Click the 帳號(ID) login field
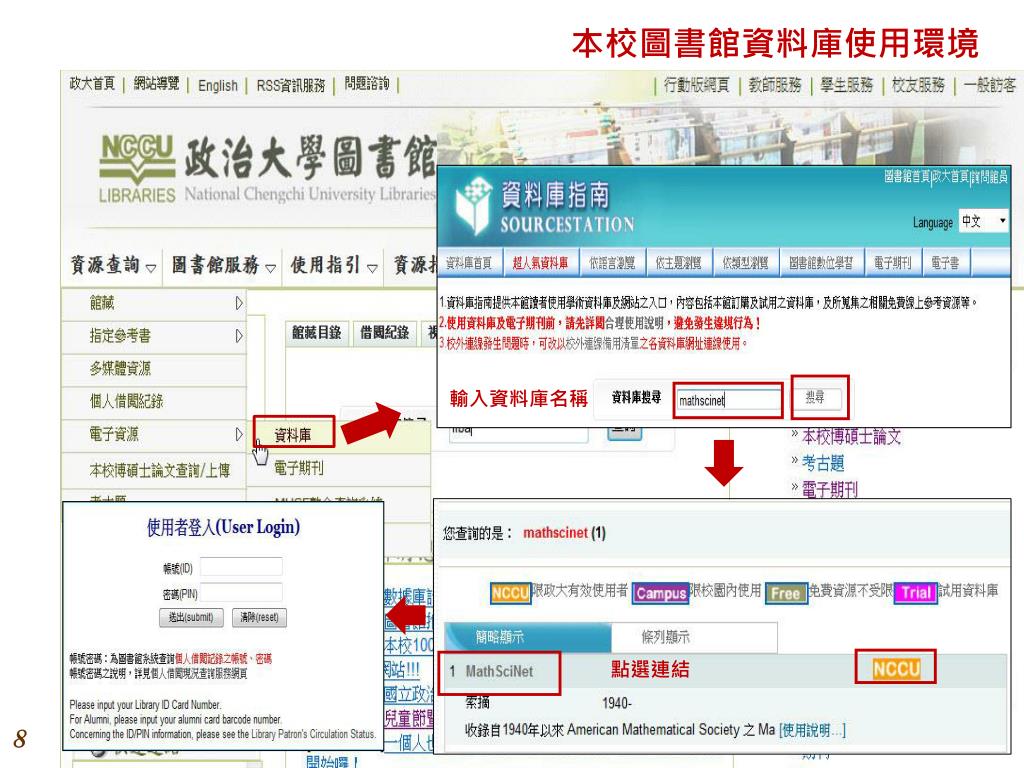Screen dimensions: 1024x768 point(241,567)
